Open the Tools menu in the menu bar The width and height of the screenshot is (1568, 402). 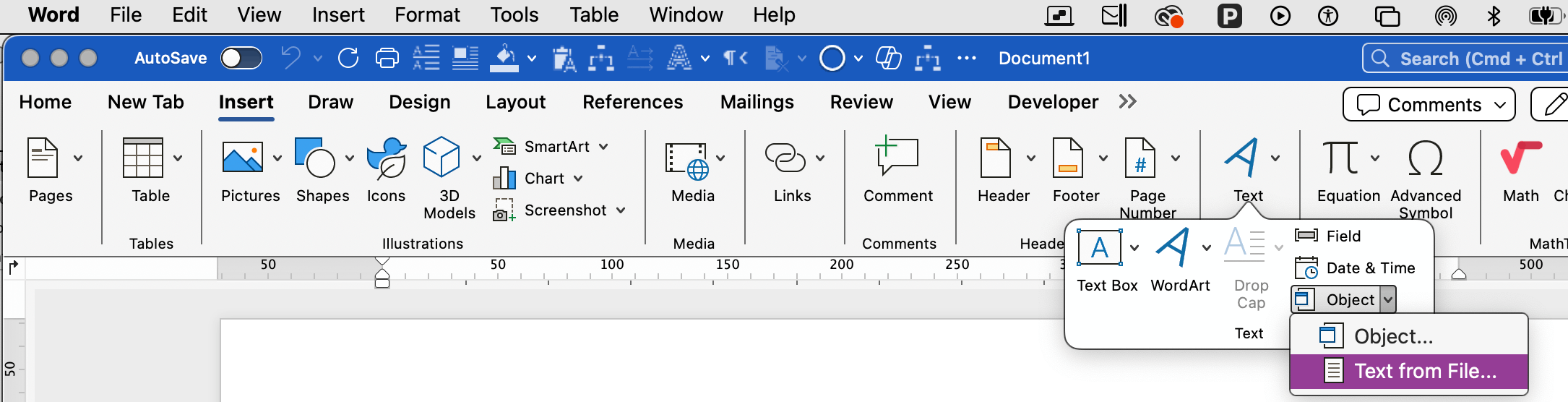(x=514, y=15)
